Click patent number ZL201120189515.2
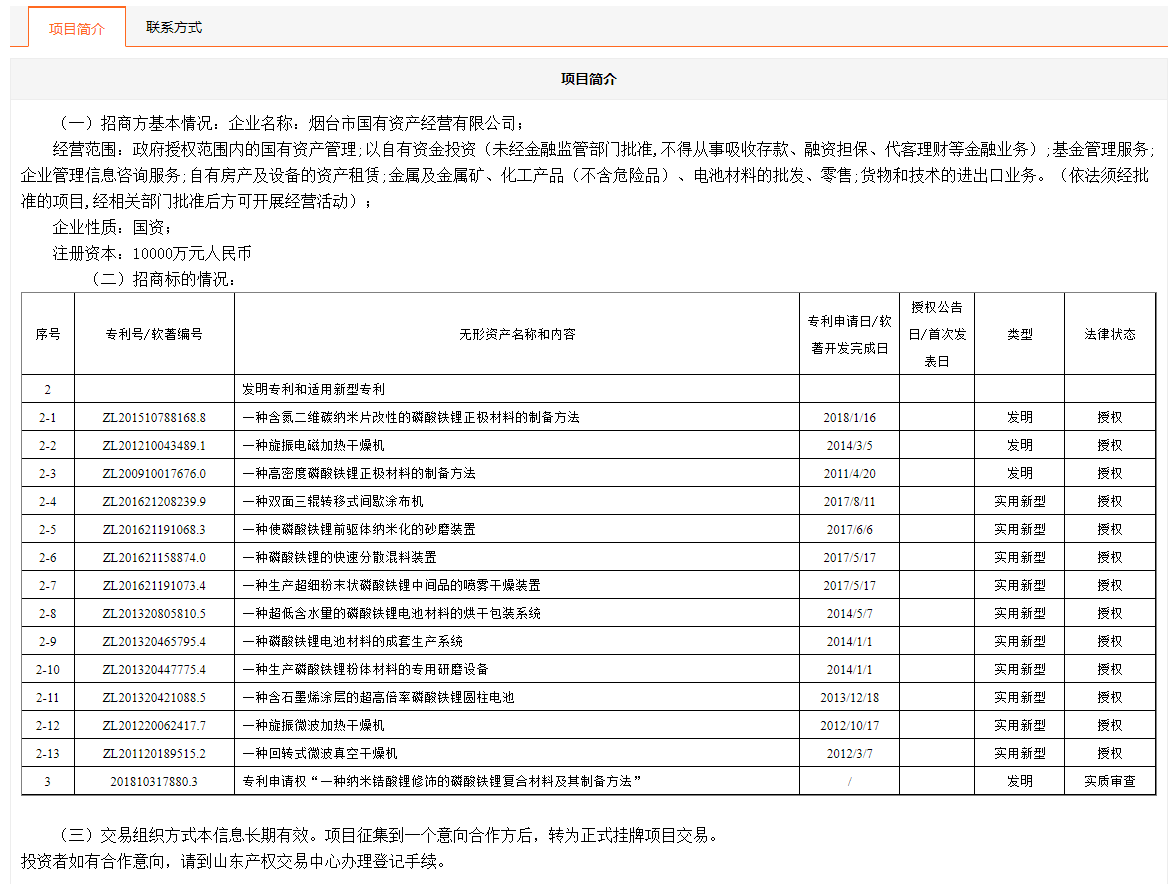 point(154,753)
